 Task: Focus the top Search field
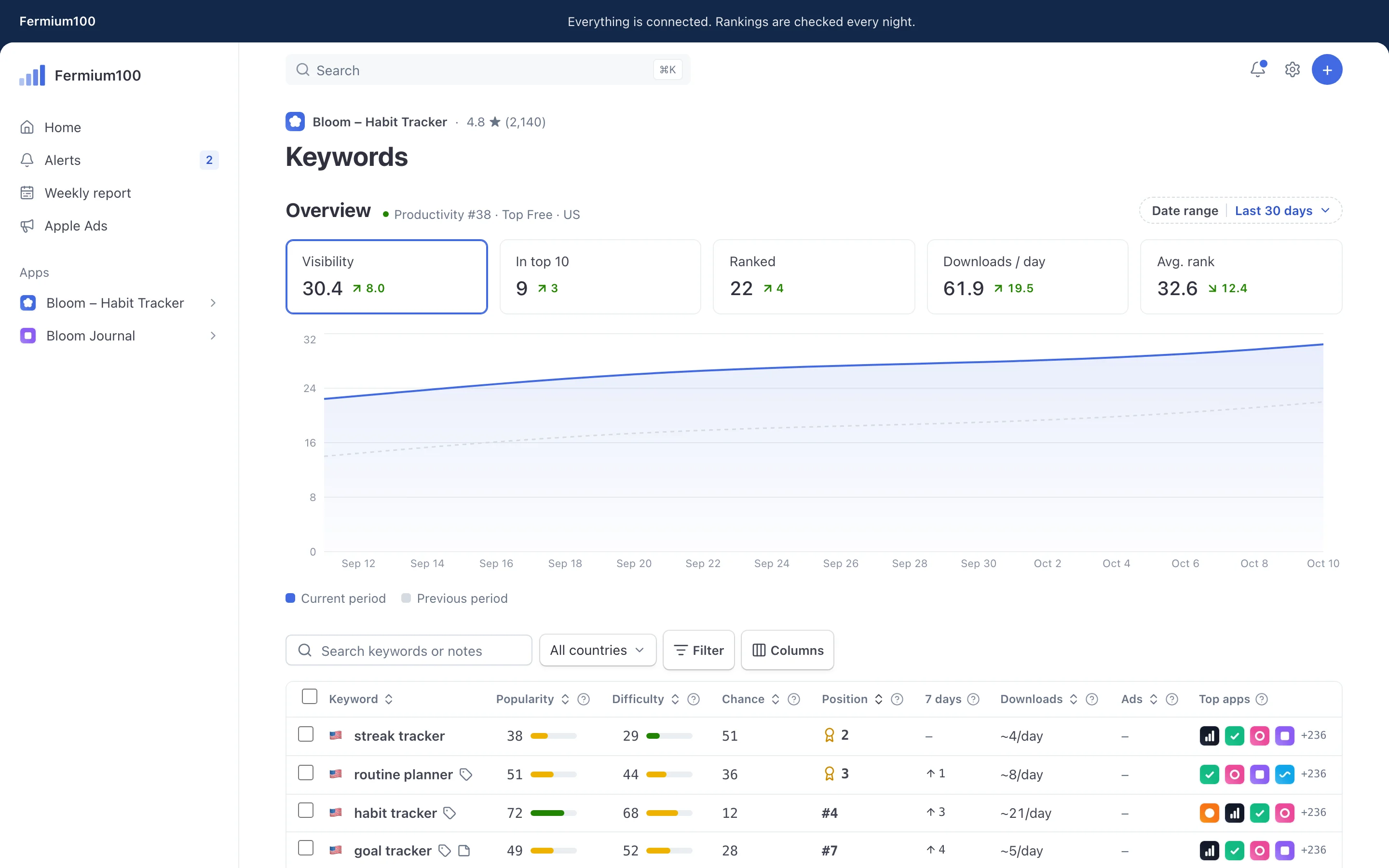488,70
